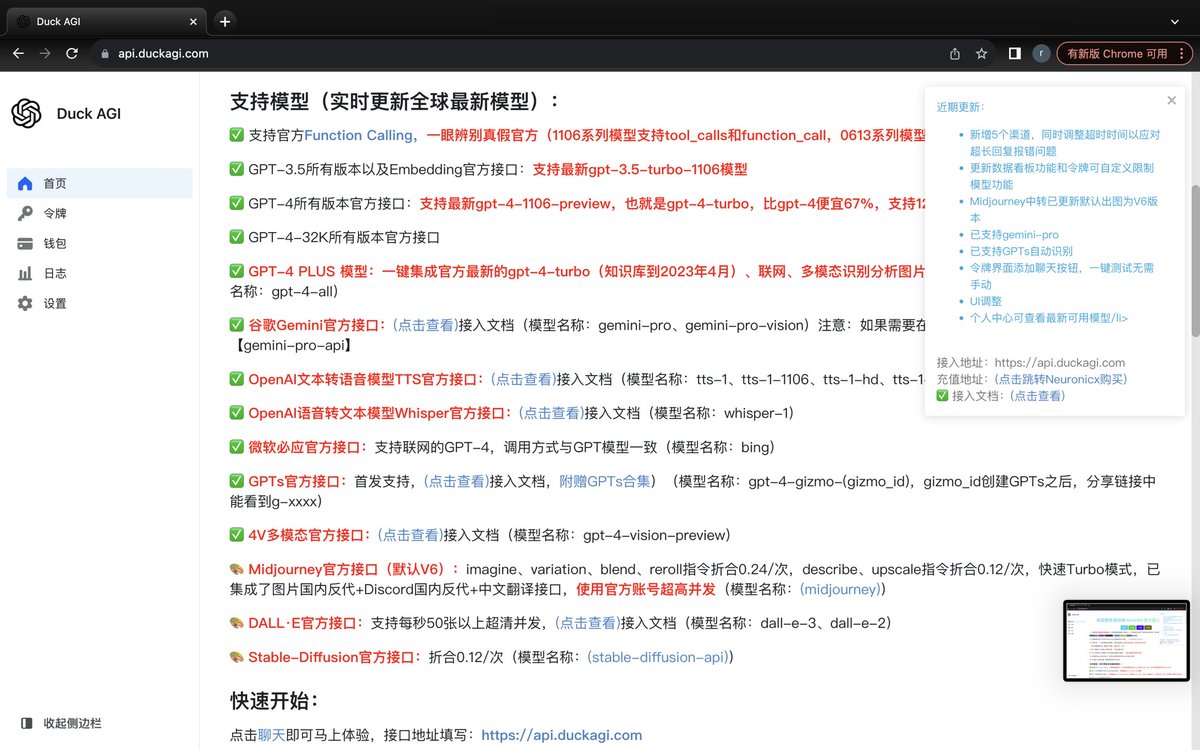This screenshot has width=1200, height=750.
Task: Click the palette emoji beside Stable-Diffusion官方接口
Action: [x=237, y=657]
